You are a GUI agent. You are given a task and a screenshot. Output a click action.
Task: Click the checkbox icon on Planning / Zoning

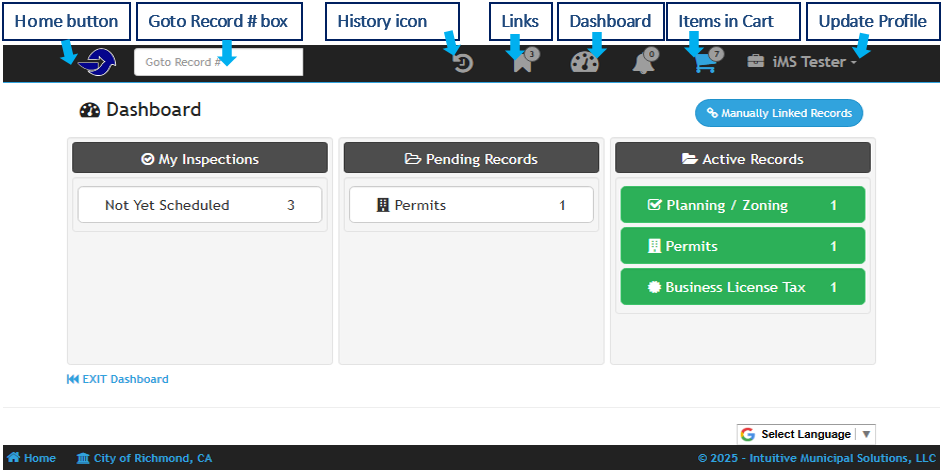tap(654, 205)
